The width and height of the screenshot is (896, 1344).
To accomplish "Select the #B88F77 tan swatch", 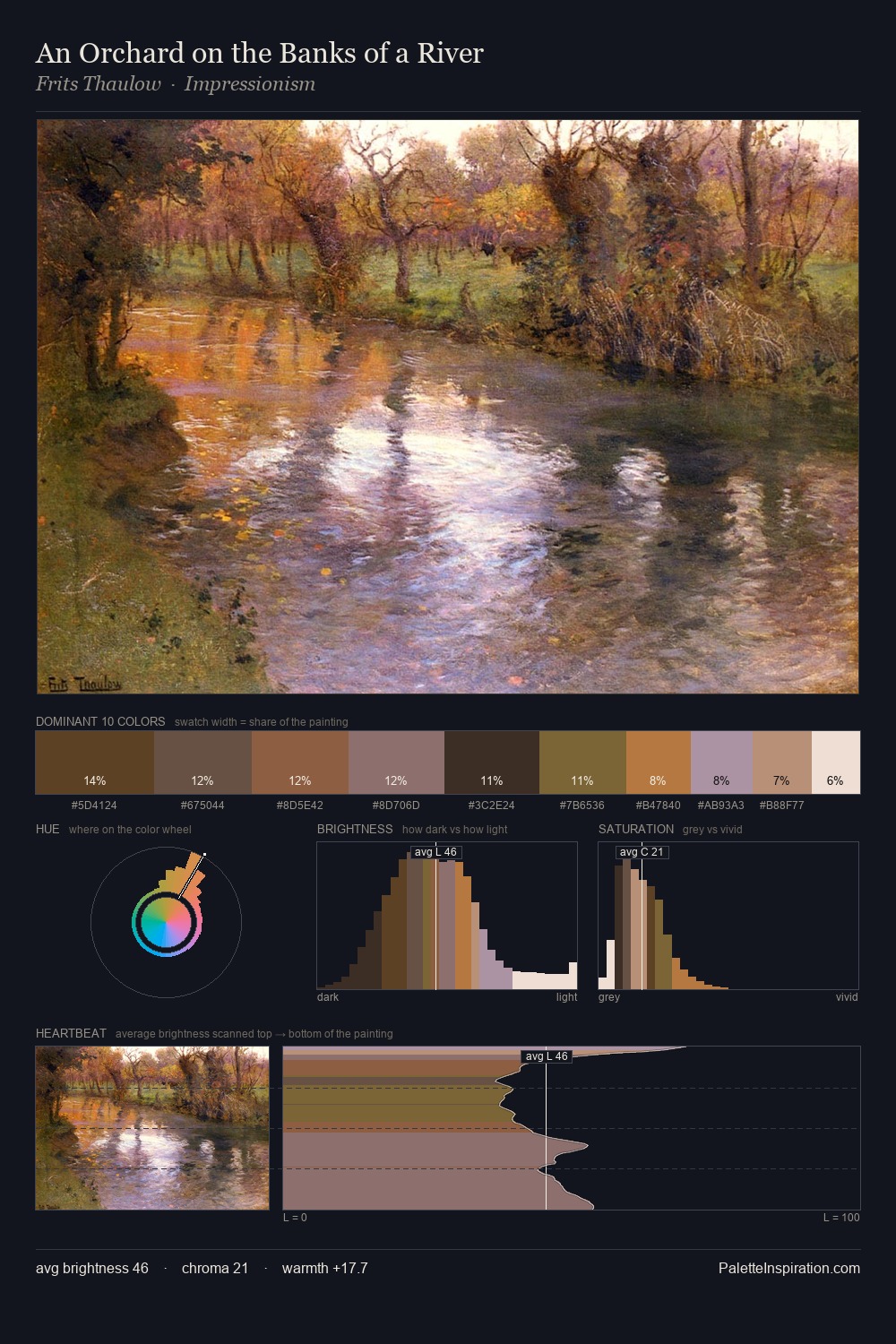I will pos(782,762).
